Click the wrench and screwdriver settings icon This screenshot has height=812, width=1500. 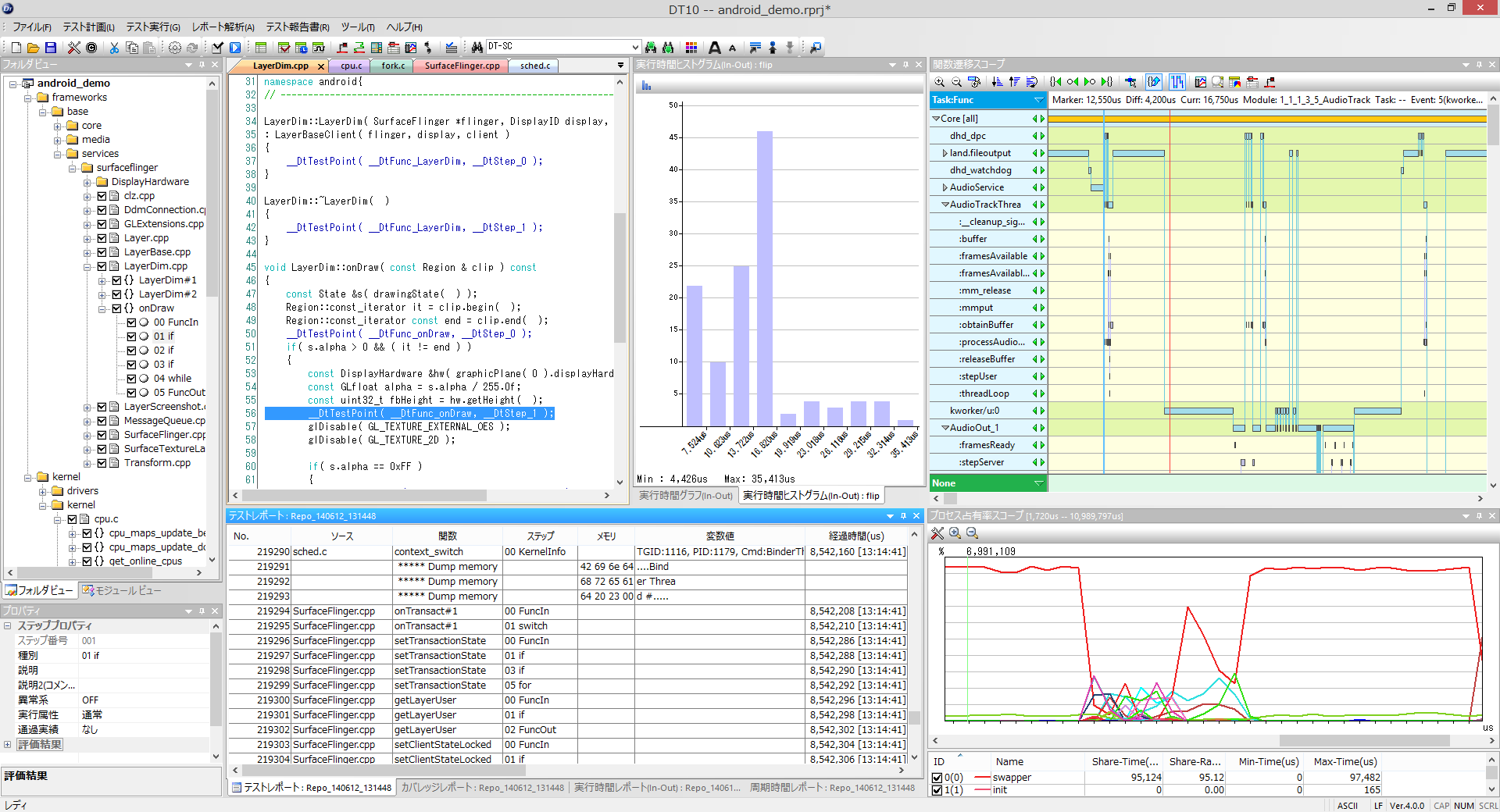point(74,48)
